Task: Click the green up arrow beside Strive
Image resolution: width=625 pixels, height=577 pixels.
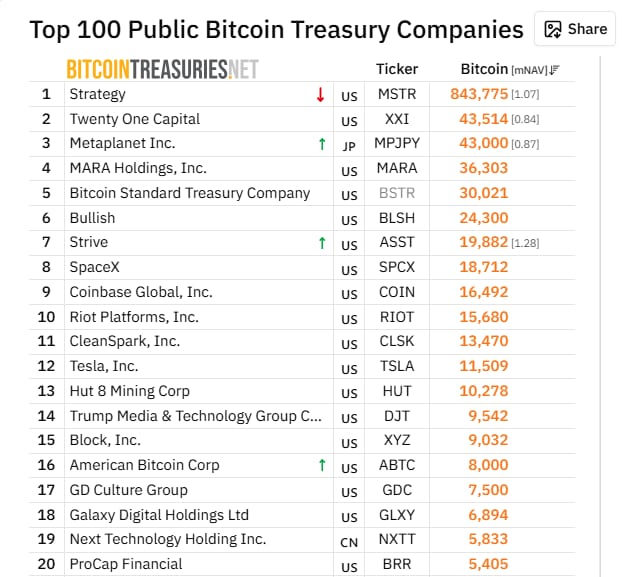Action: pyautogui.click(x=322, y=243)
